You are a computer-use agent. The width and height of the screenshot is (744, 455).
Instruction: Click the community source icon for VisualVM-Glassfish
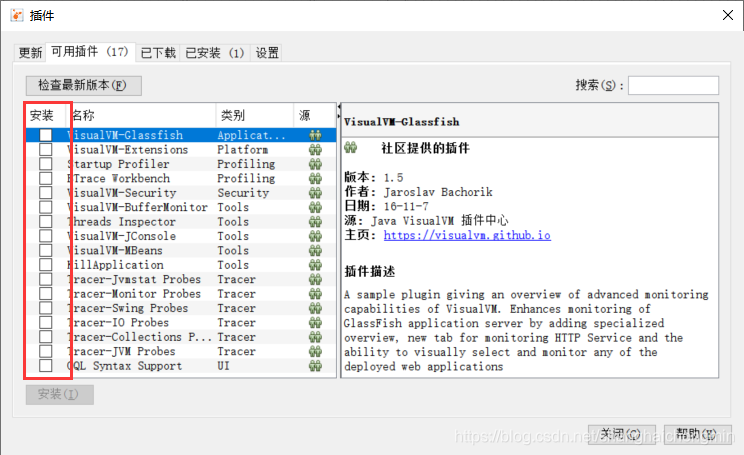[315, 135]
